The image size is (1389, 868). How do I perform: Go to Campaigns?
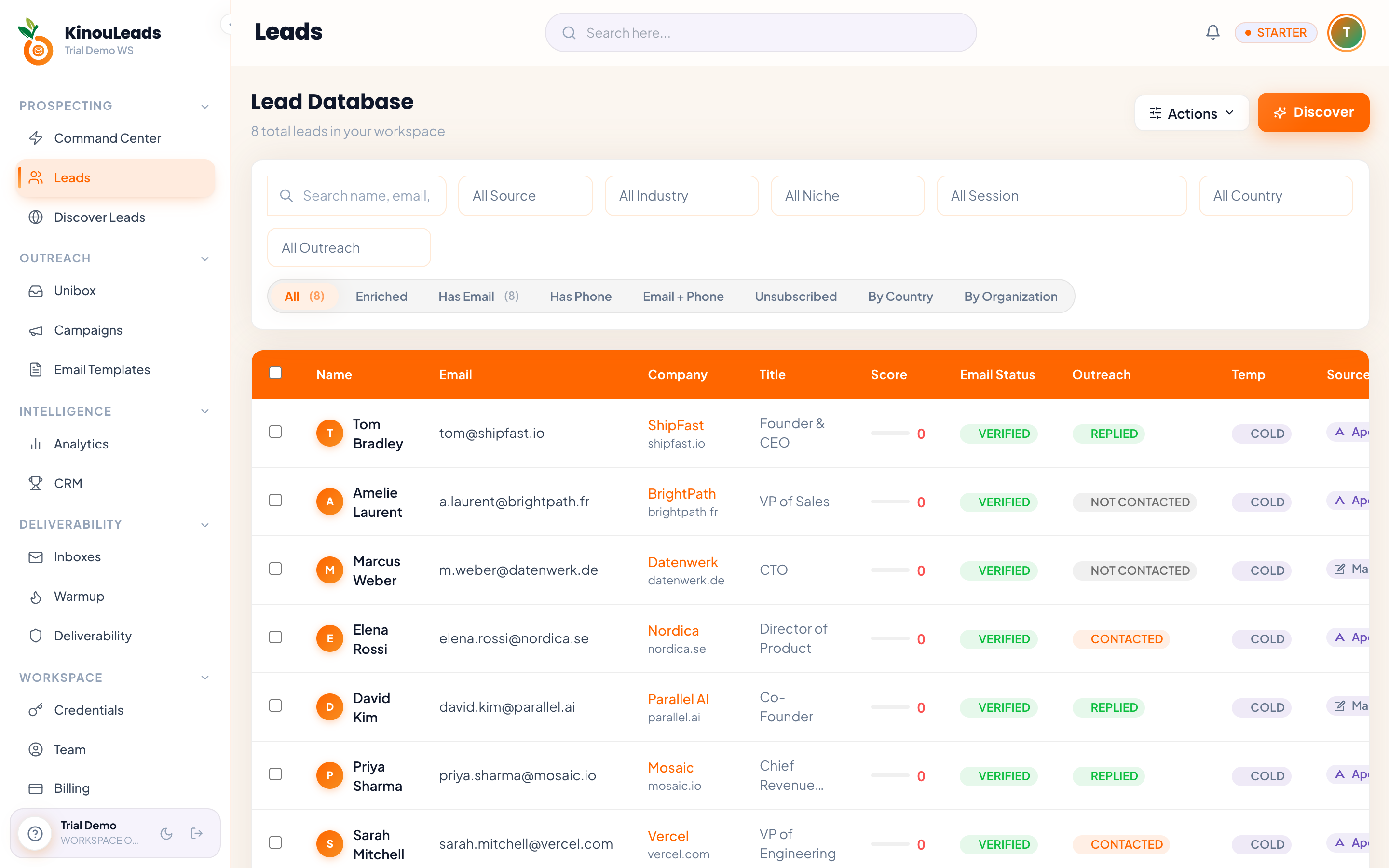(x=115, y=330)
